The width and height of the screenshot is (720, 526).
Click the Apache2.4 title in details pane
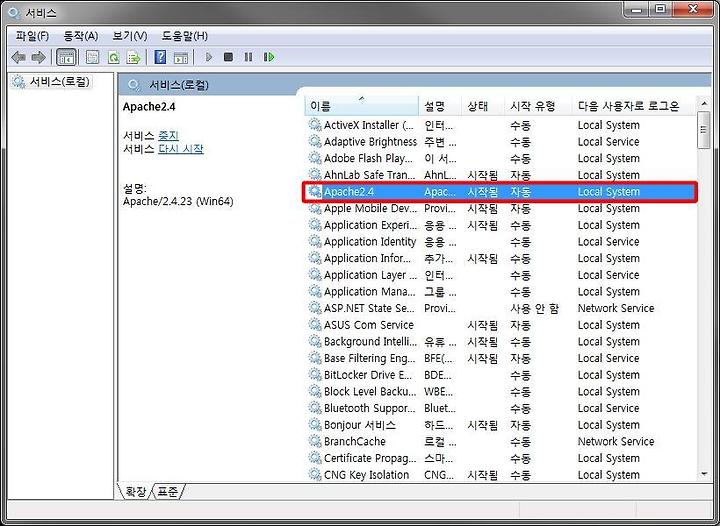pyautogui.click(x=149, y=106)
